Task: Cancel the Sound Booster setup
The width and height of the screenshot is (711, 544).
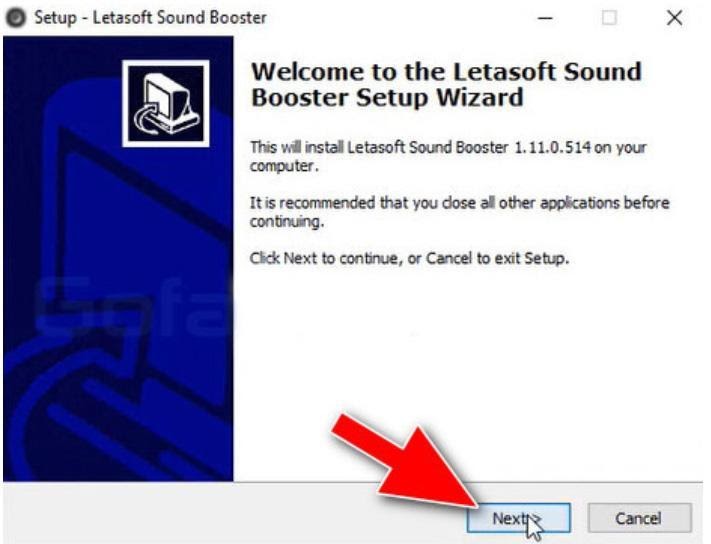Action: point(639,518)
